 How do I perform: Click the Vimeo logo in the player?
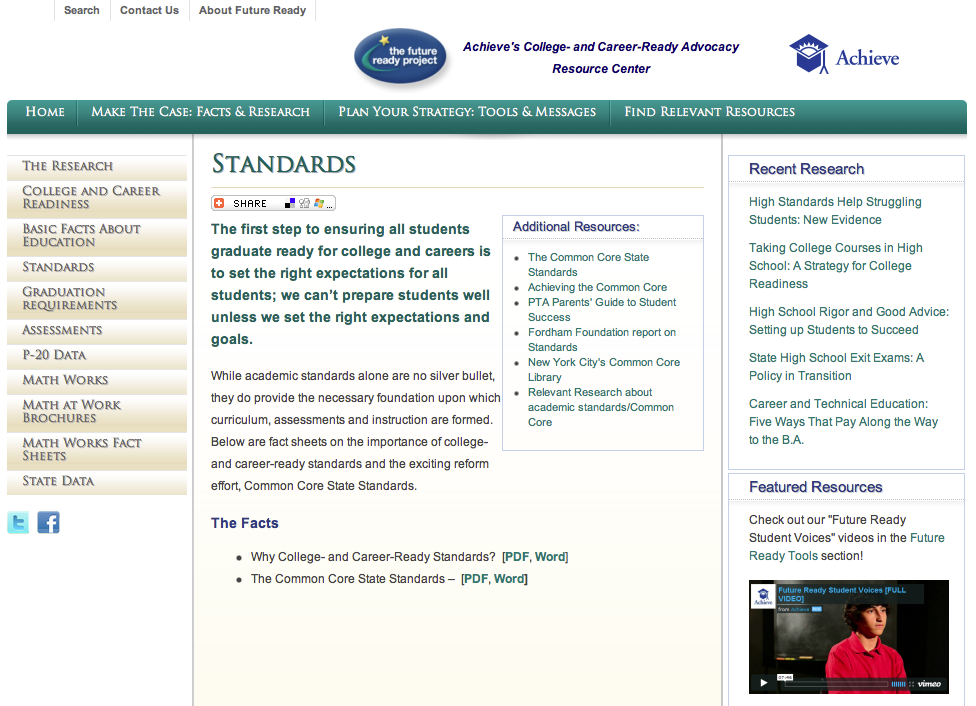click(x=929, y=684)
